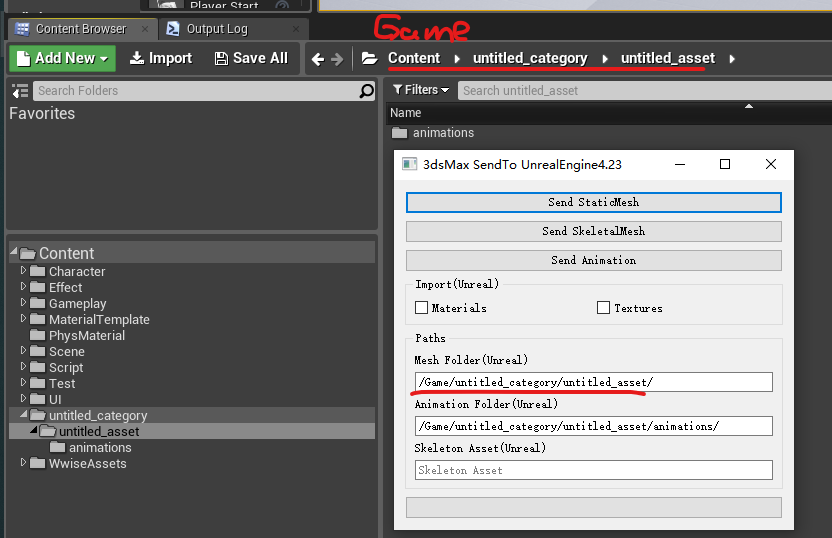The image size is (832, 538).
Task: Close the 3dsMax SendTo window
Action: coord(771,164)
